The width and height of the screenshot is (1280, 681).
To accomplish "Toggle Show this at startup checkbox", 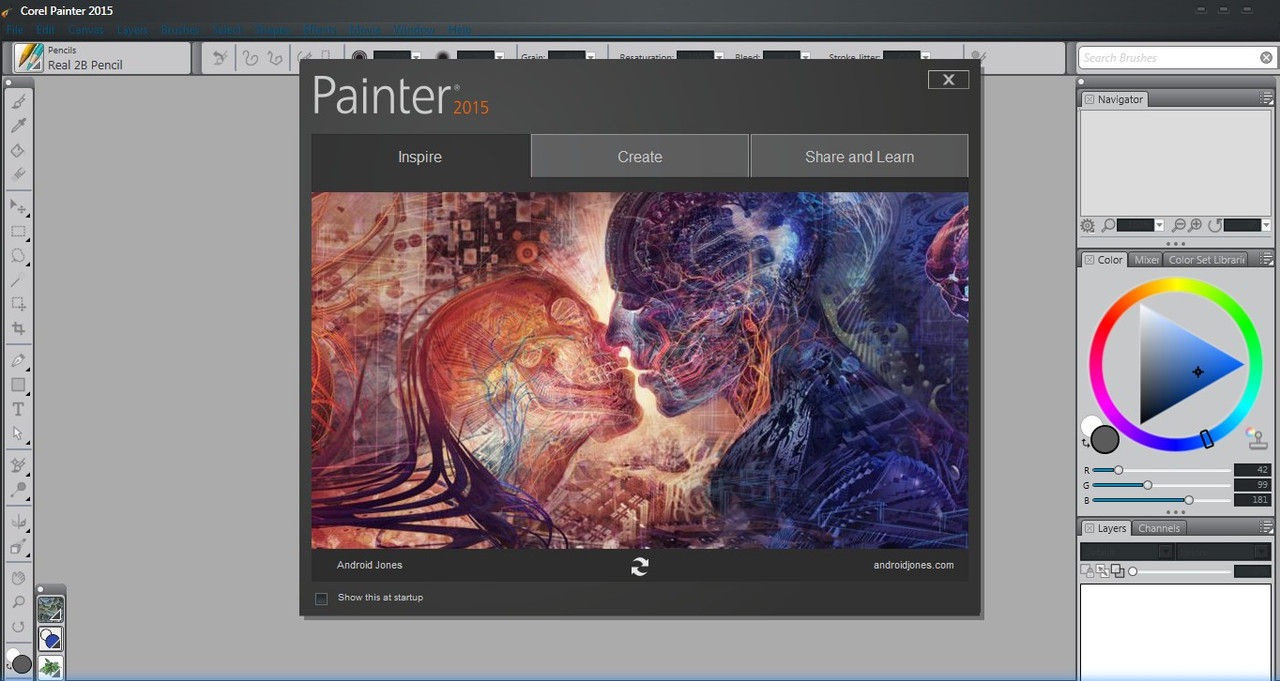I will 321,598.
